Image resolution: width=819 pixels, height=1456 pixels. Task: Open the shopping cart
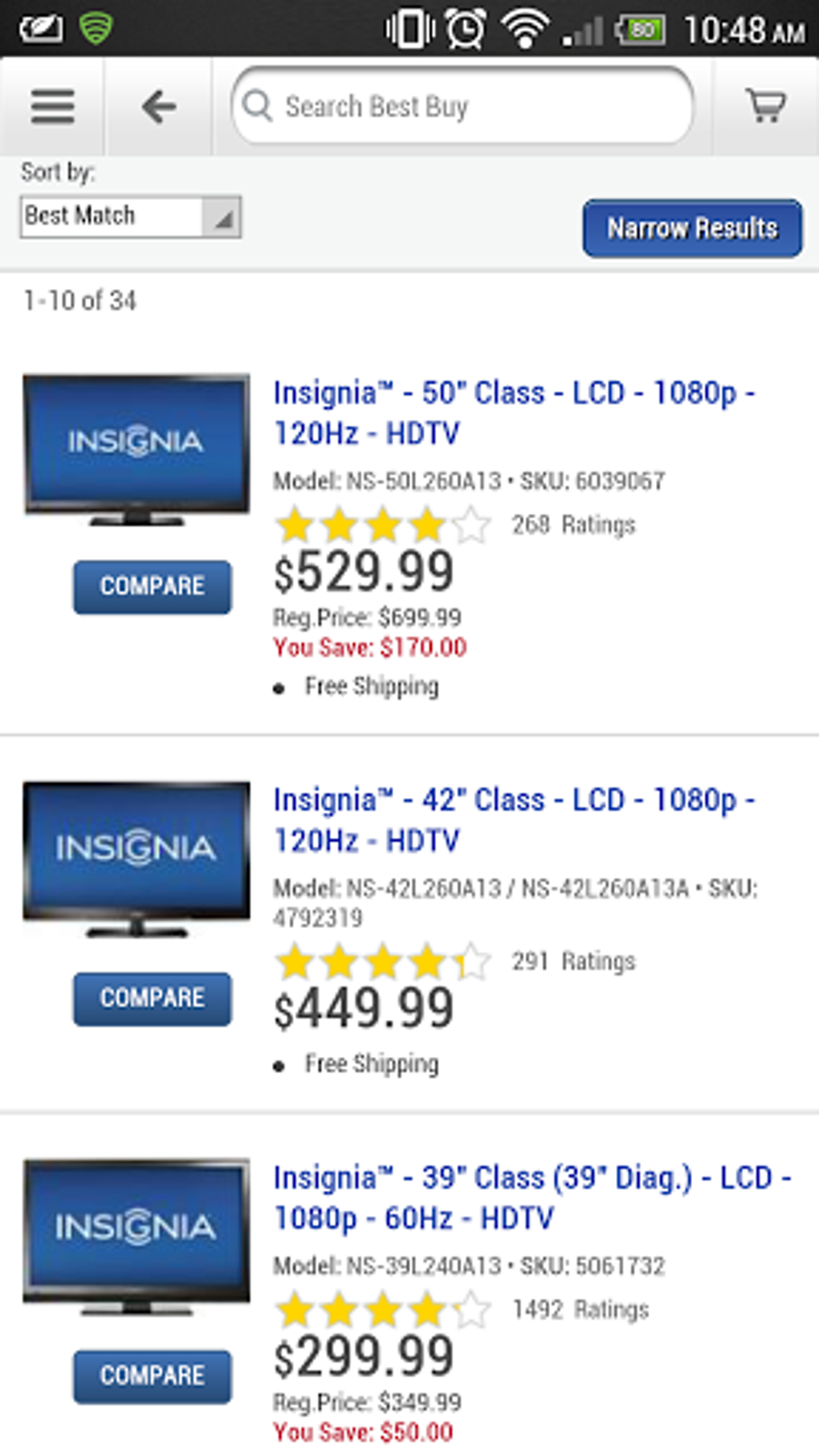click(x=765, y=106)
